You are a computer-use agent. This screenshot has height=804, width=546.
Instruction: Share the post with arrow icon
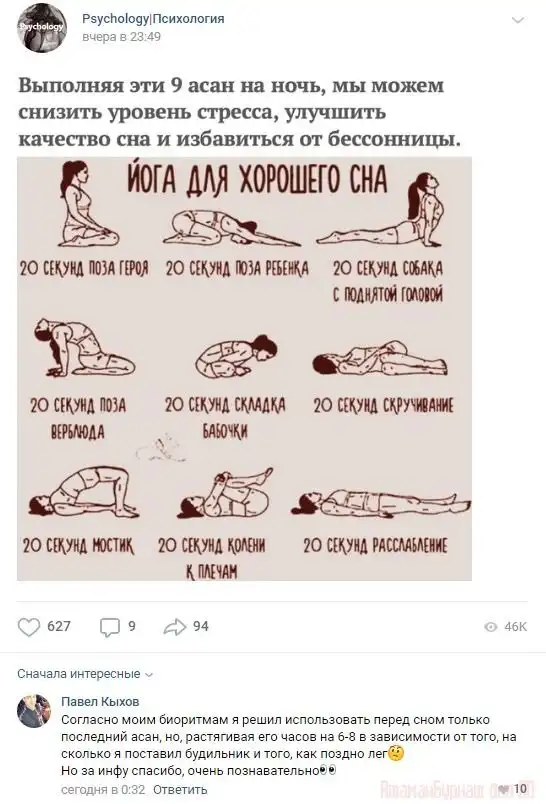(x=174, y=626)
